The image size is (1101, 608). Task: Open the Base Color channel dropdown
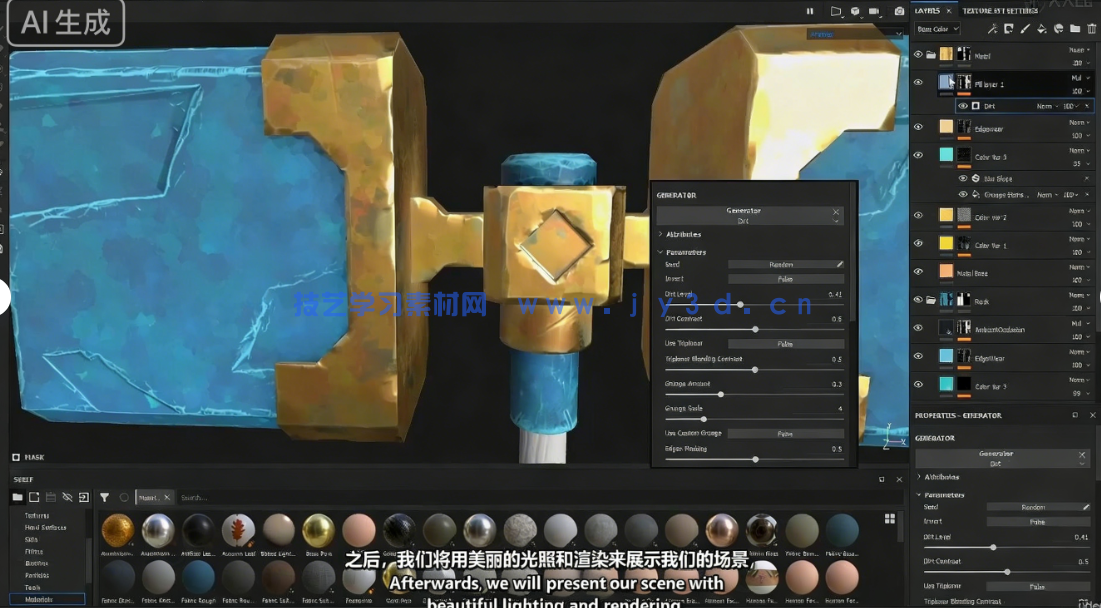936,28
